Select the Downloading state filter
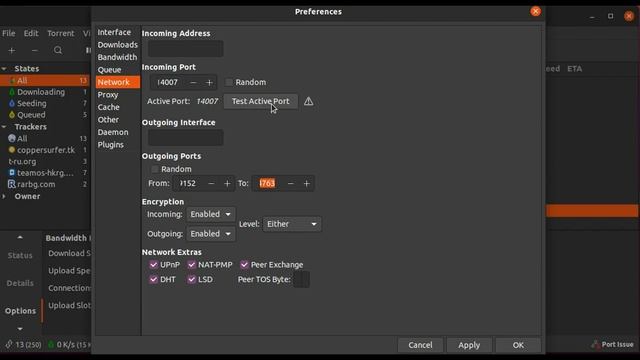The height and width of the screenshot is (360, 640). 41,92
